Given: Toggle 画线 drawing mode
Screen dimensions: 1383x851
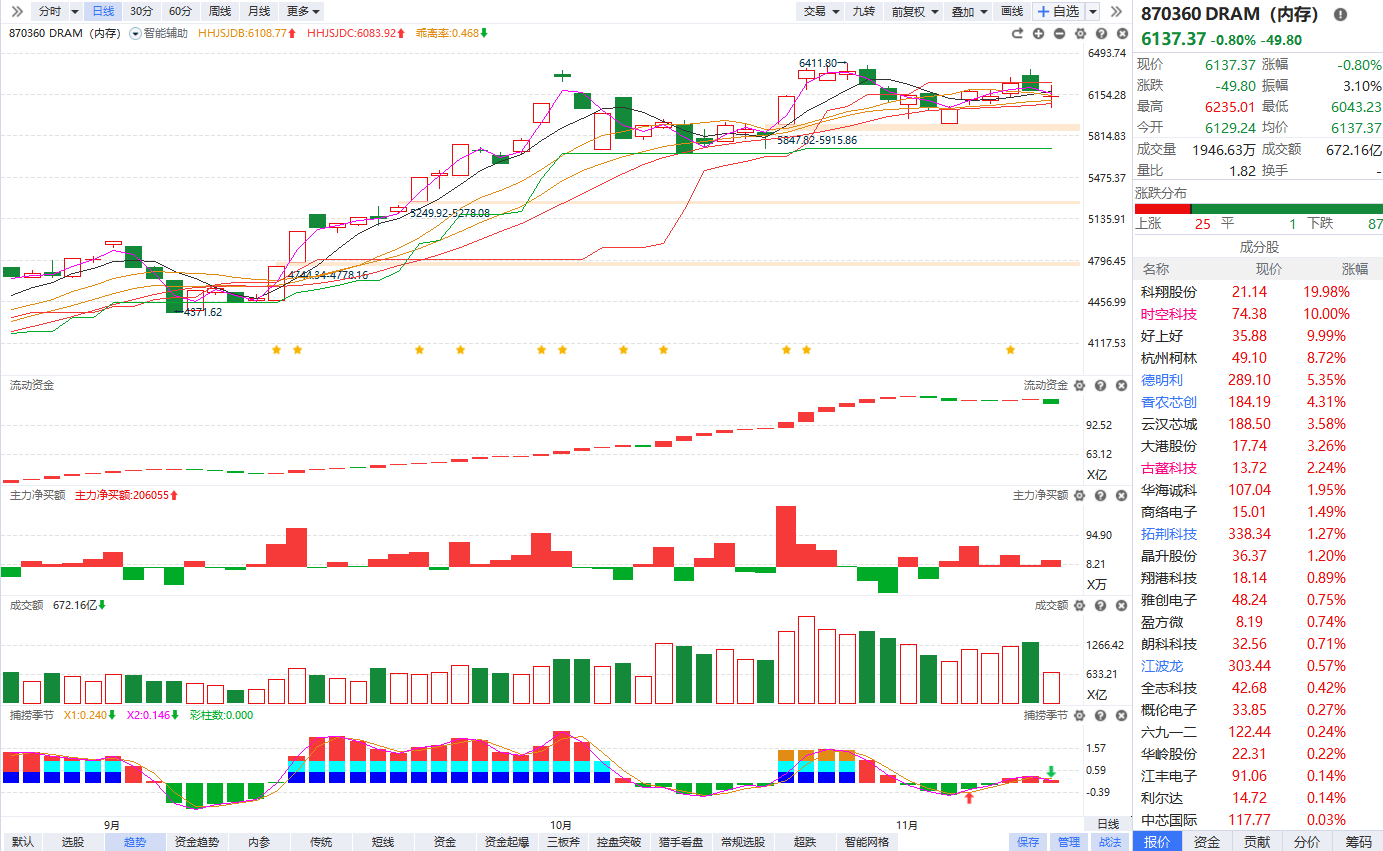Looking at the screenshot, I should 1012,11.
